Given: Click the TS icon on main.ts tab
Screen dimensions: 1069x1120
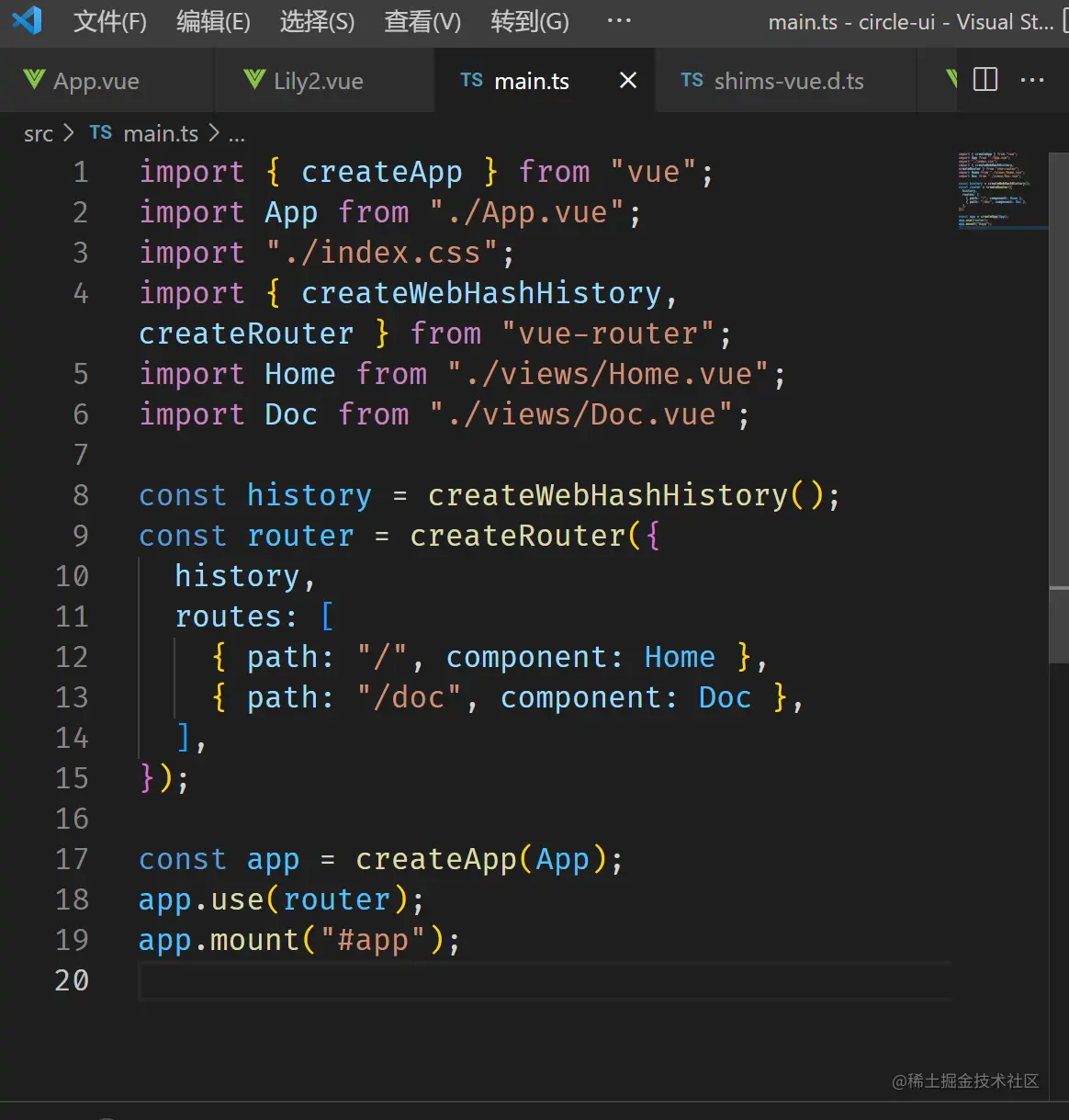Looking at the screenshot, I should tap(472, 80).
